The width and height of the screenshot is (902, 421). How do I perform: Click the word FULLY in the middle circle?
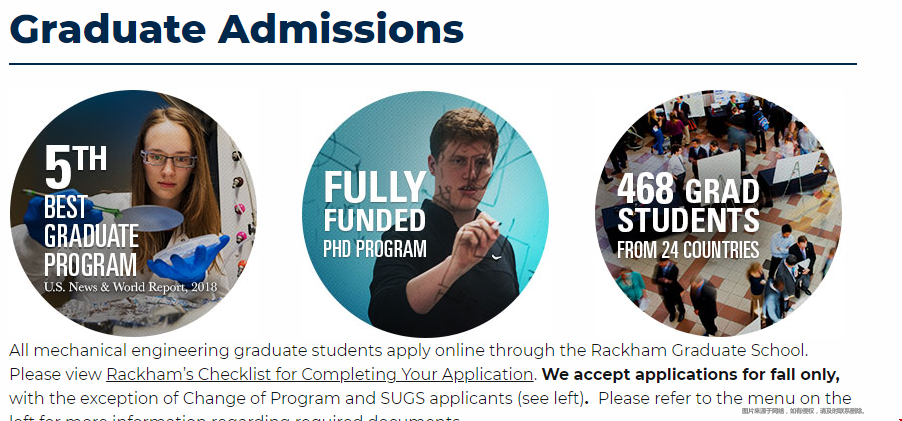tap(374, 187)
